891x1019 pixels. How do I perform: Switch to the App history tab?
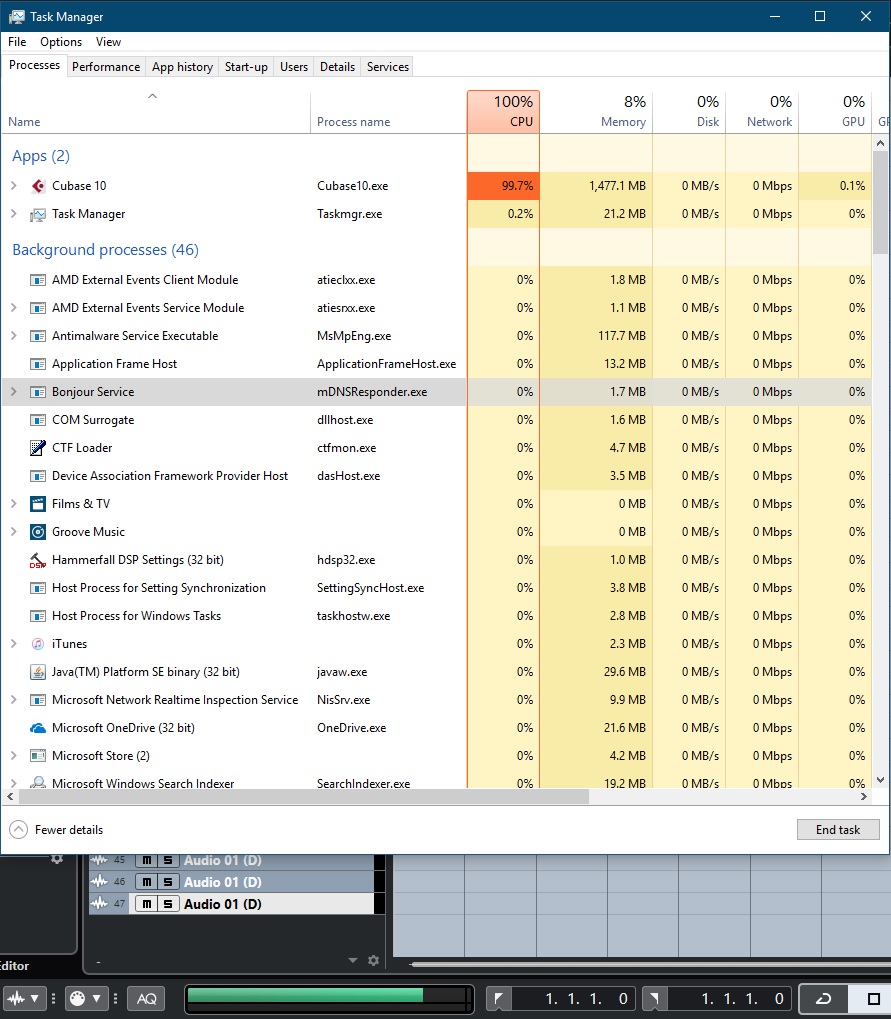coord(182,67)
